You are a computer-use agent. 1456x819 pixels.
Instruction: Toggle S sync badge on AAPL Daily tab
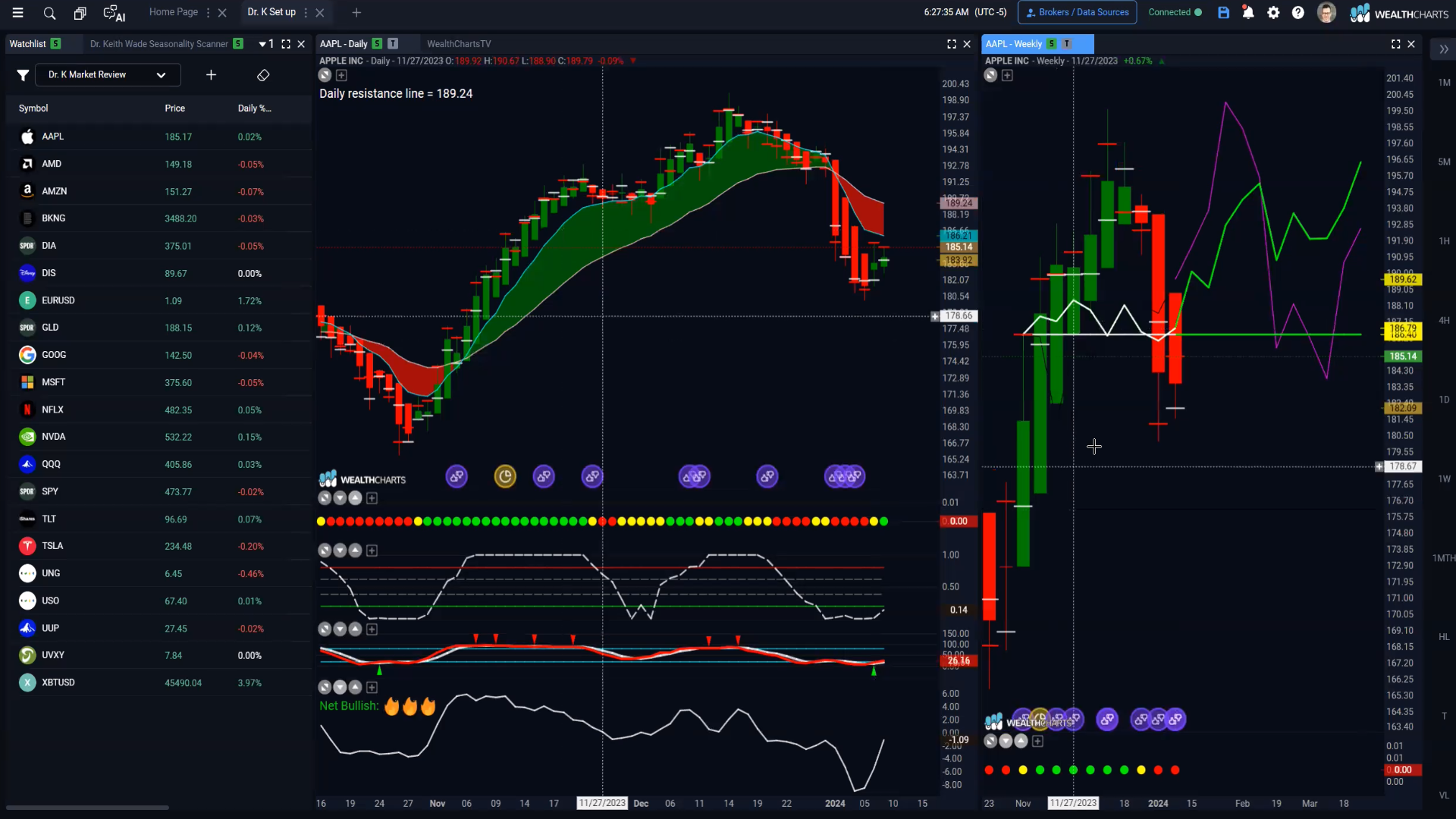pyautogui.click(x=377, y=44)
